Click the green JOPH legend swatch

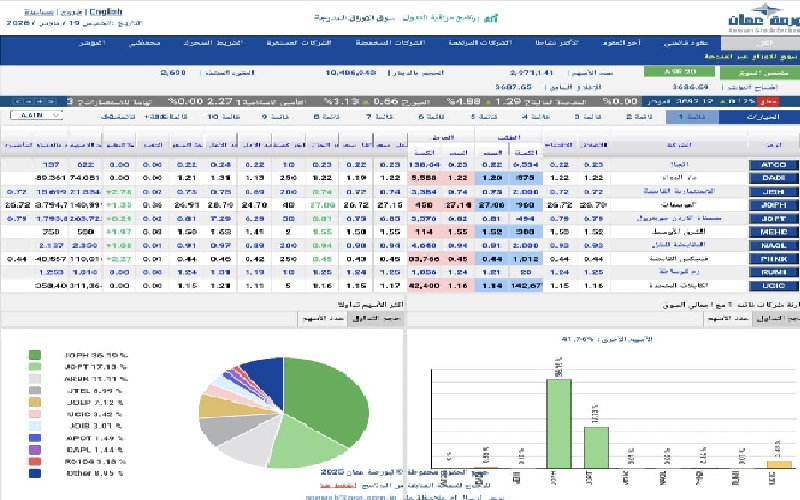tap(35, 354)
